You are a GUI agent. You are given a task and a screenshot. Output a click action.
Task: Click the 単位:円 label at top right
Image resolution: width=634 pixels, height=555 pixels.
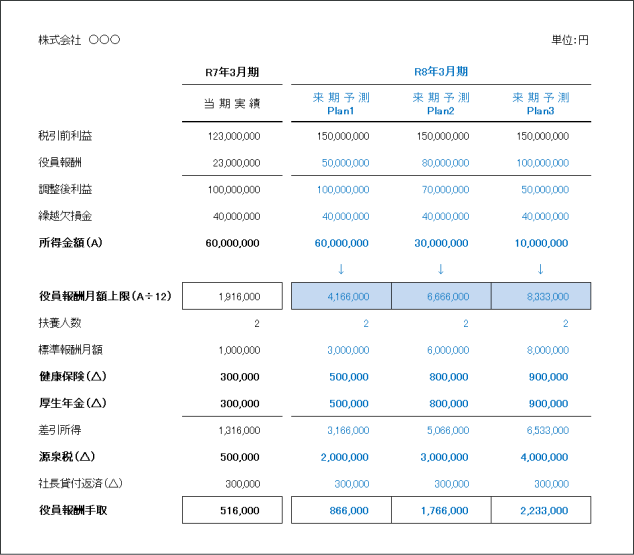click(x=570, y=40)
